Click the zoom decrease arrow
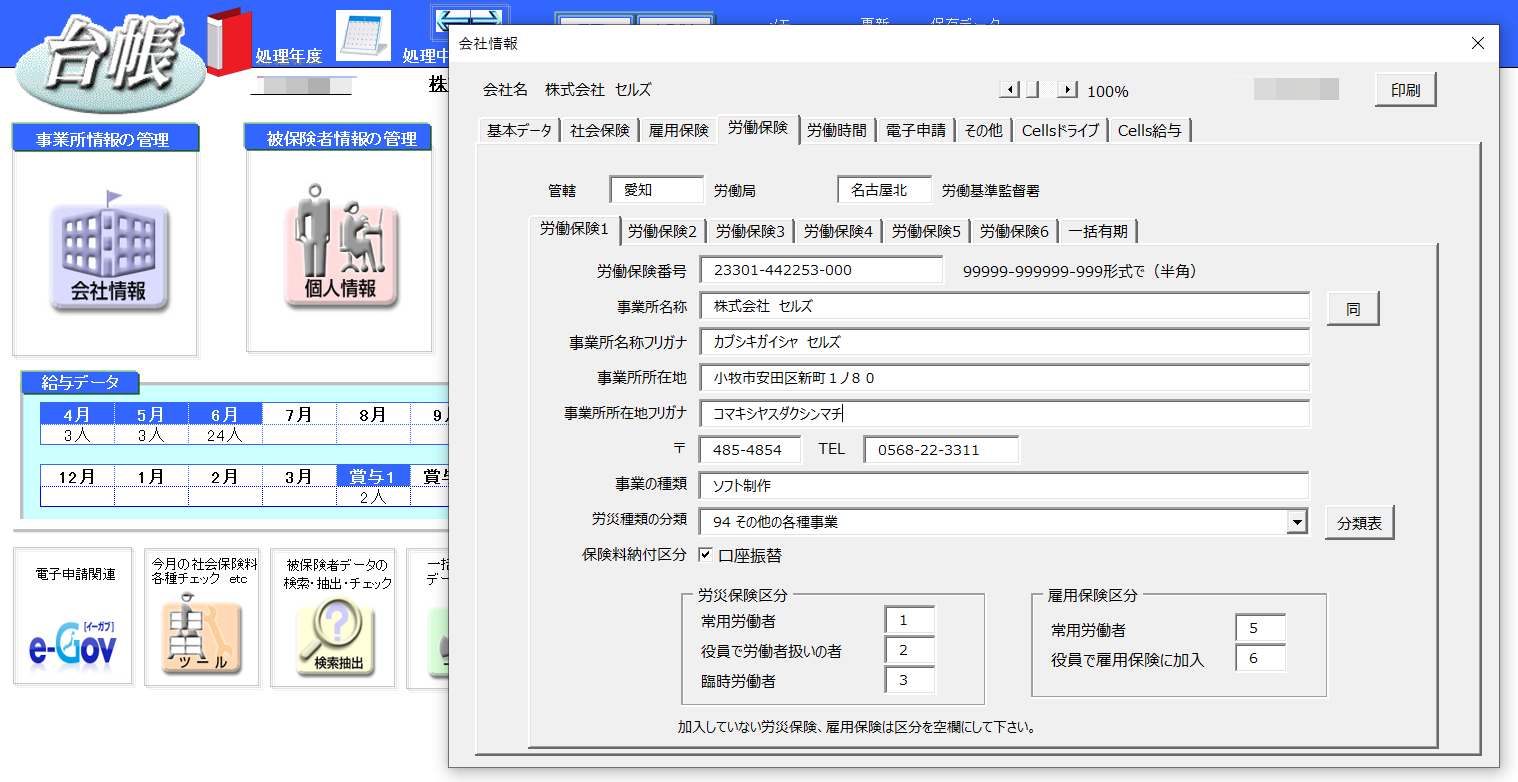Image resolution: width=1518 pixels, height=782 pixels. (1009, 90)
